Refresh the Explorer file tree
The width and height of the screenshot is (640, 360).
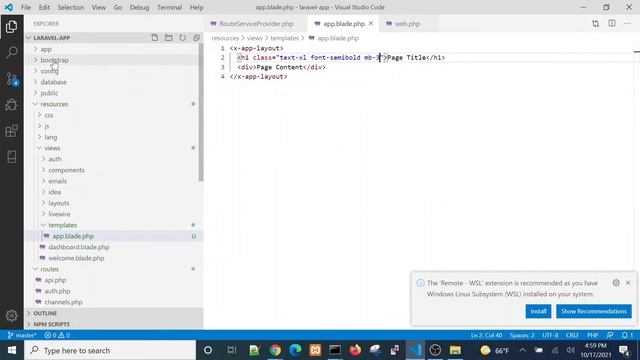click(x=182, y=38)
